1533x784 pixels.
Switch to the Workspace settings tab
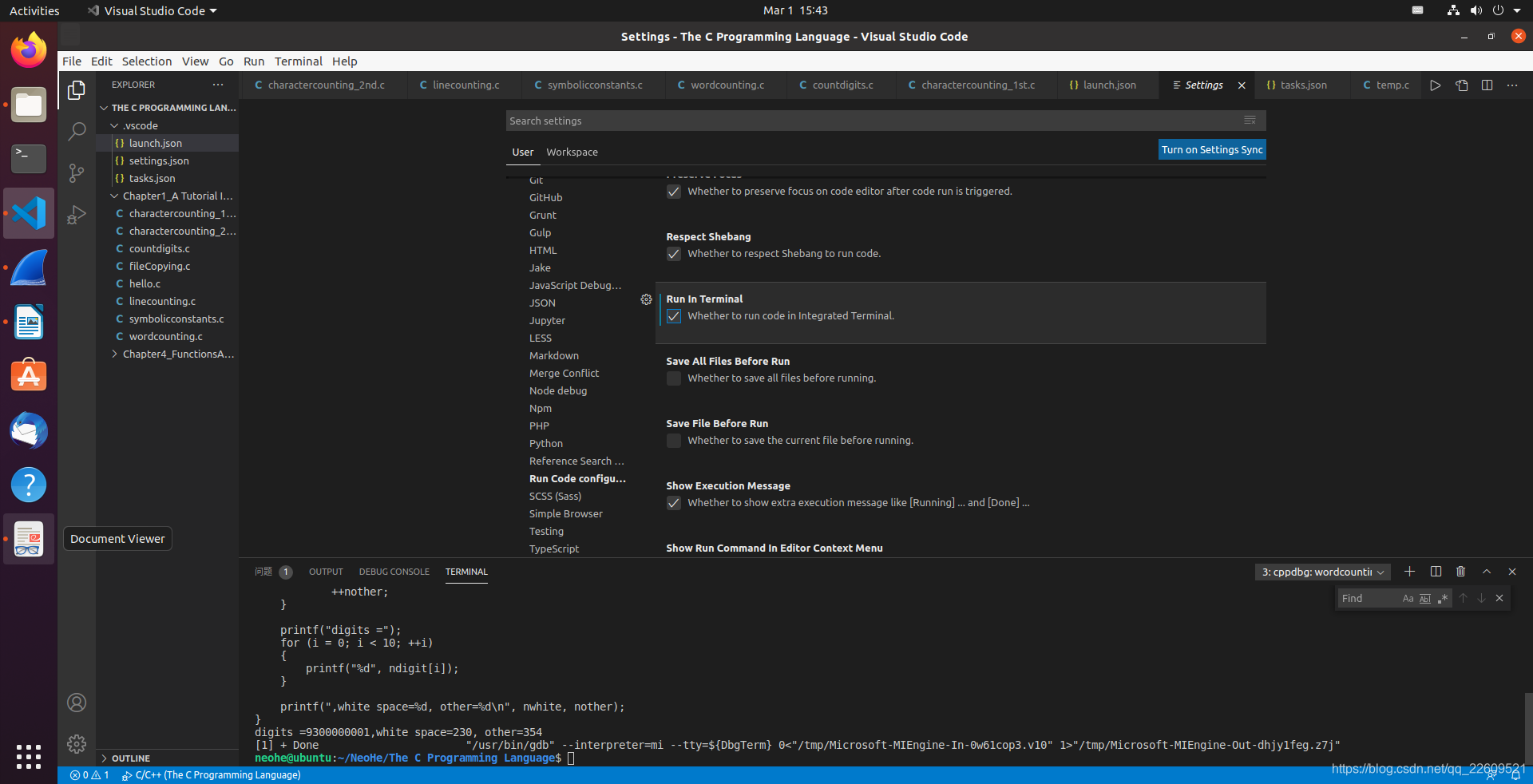[x=572, y=152]
